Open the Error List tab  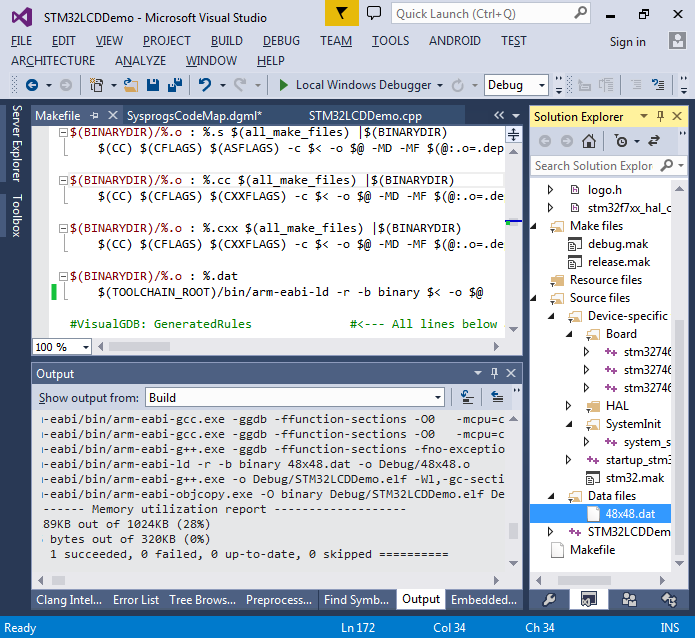136,599
